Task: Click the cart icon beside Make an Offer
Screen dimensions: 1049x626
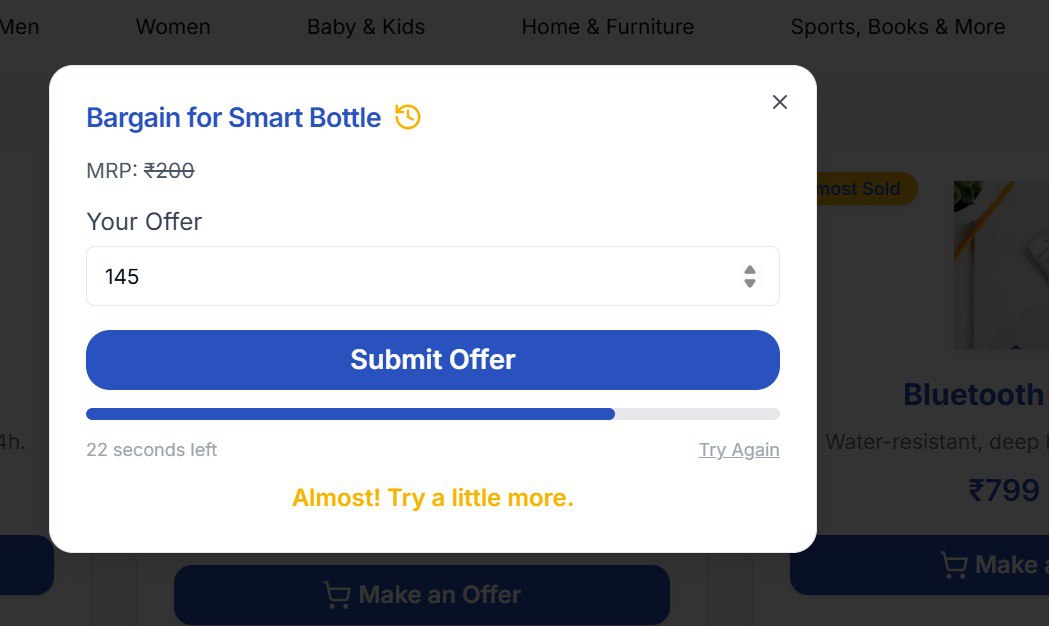Action: click(x=337, y=596)
